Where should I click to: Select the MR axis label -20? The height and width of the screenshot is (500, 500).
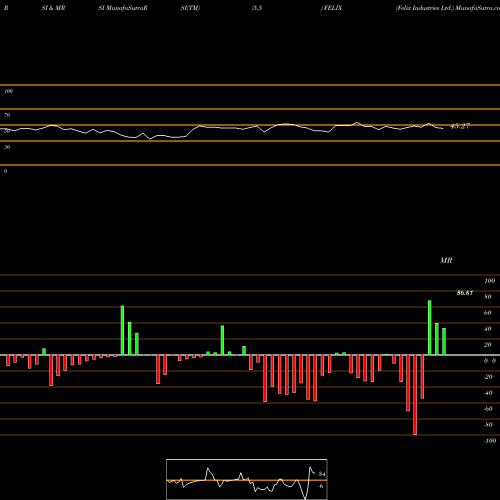tap(488, 377)
